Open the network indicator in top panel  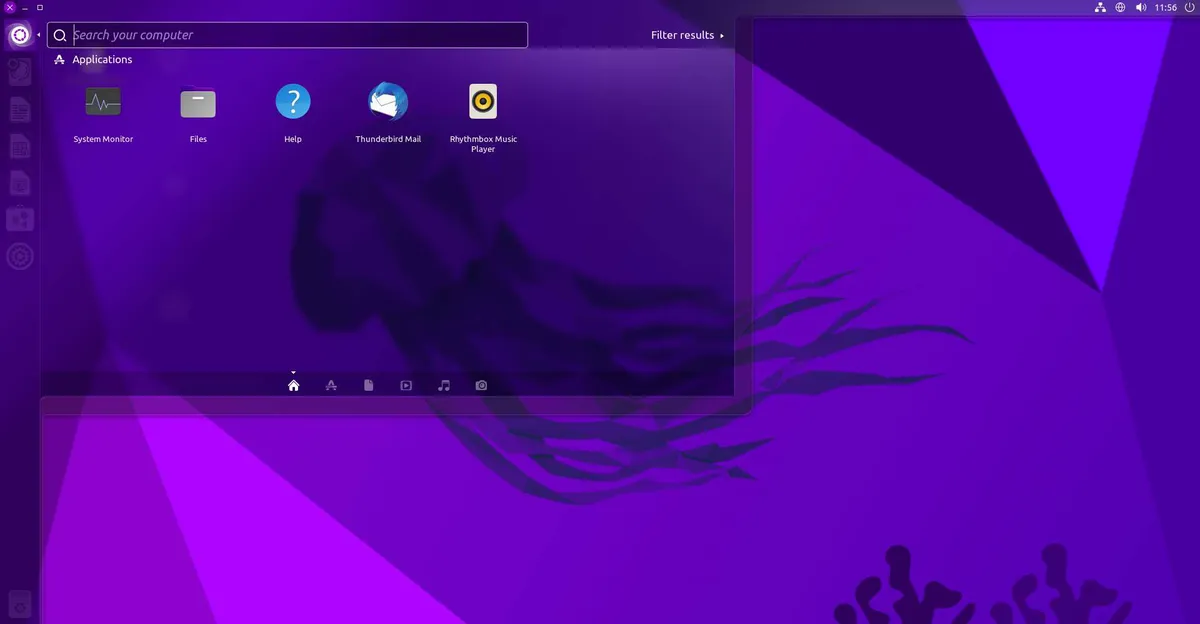[1100, 7]
